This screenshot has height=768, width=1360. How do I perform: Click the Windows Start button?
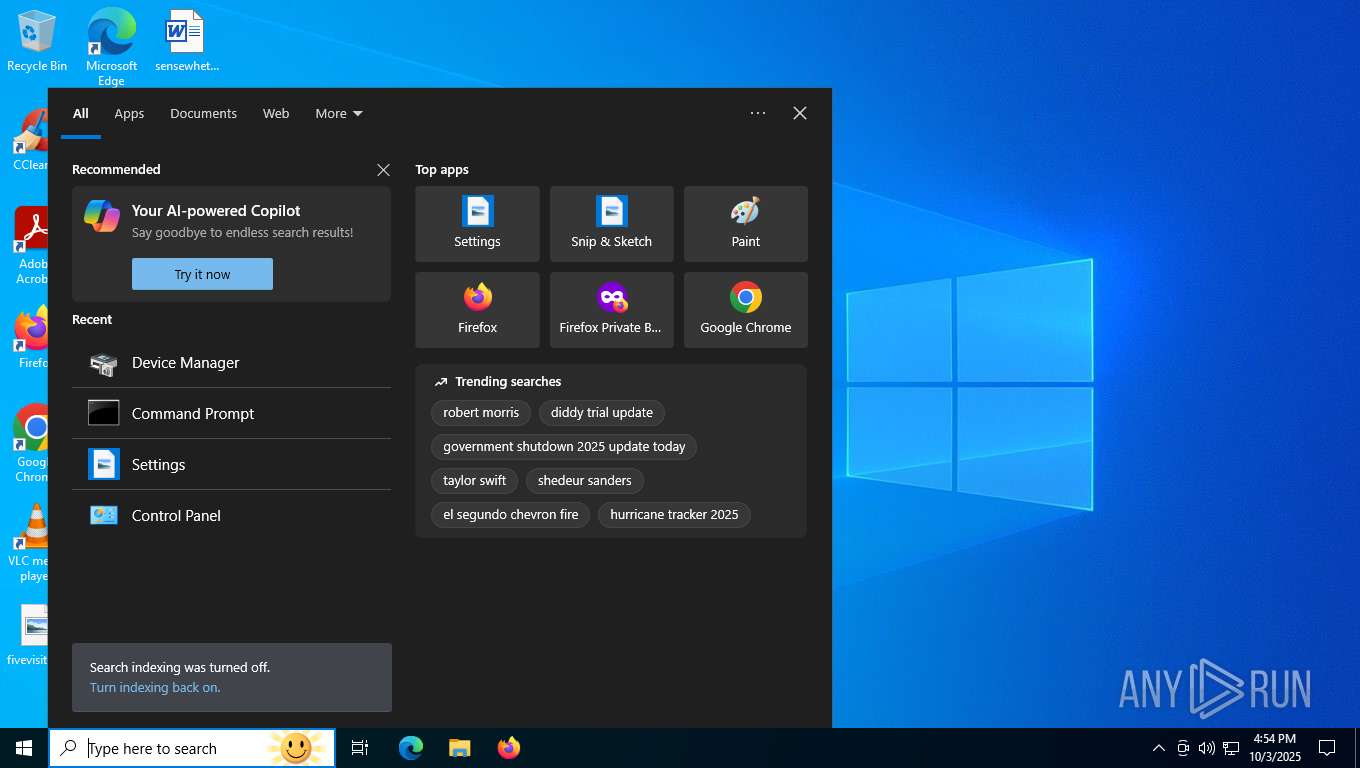tap(24, 748)
